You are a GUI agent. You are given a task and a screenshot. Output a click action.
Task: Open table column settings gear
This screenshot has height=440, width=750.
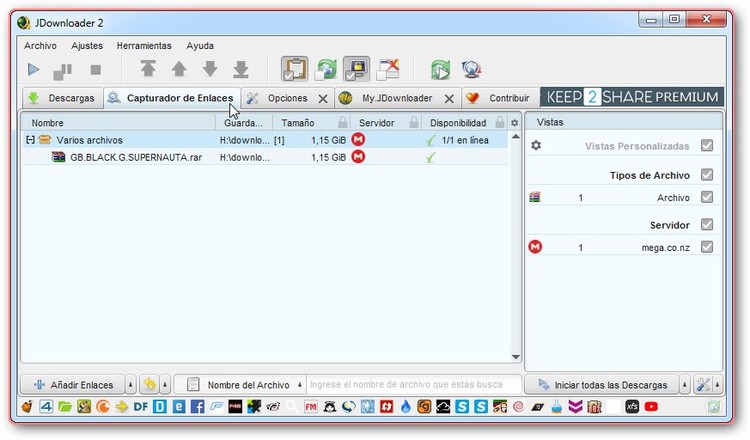[515, 123]
